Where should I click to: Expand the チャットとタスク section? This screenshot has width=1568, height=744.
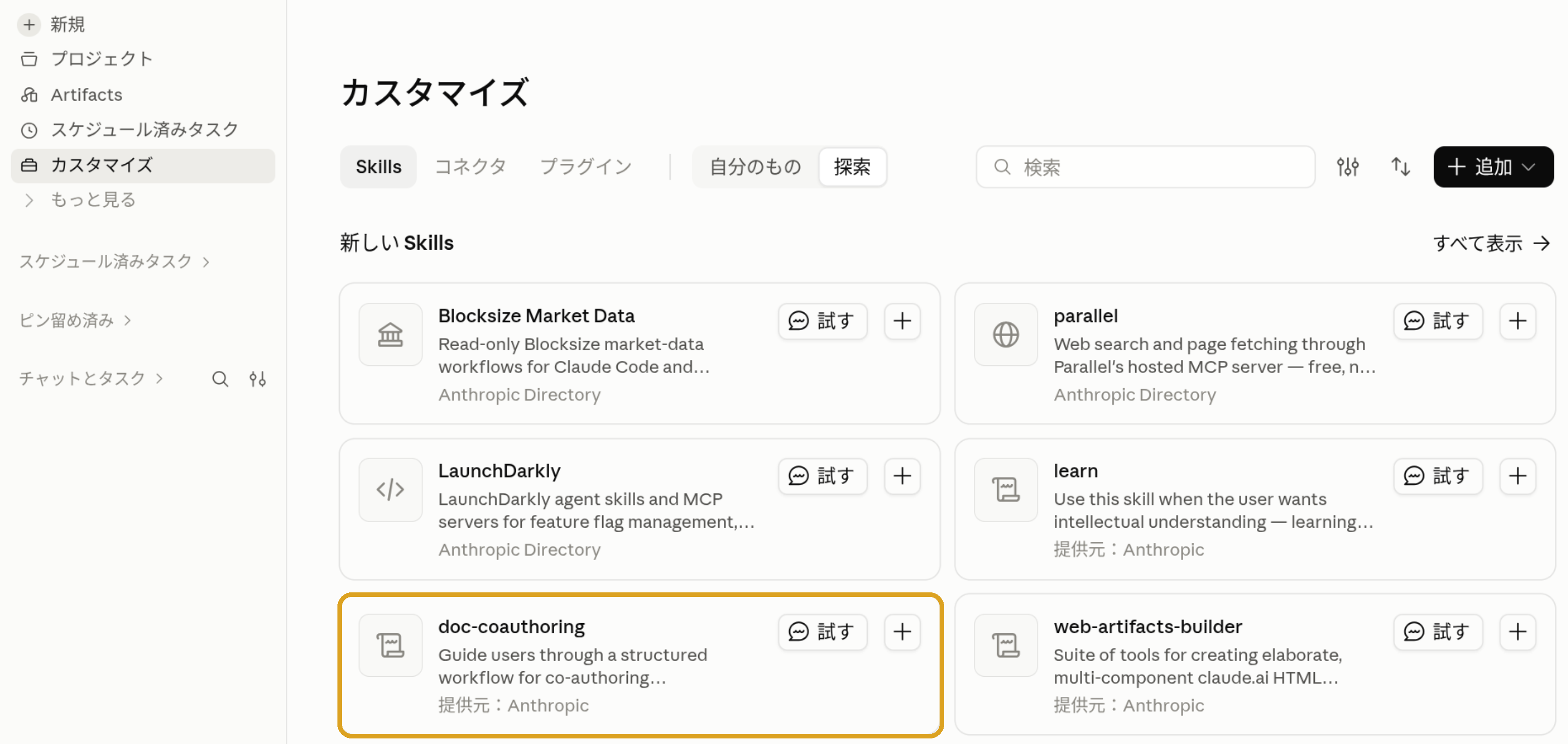[x=91, y=379]
